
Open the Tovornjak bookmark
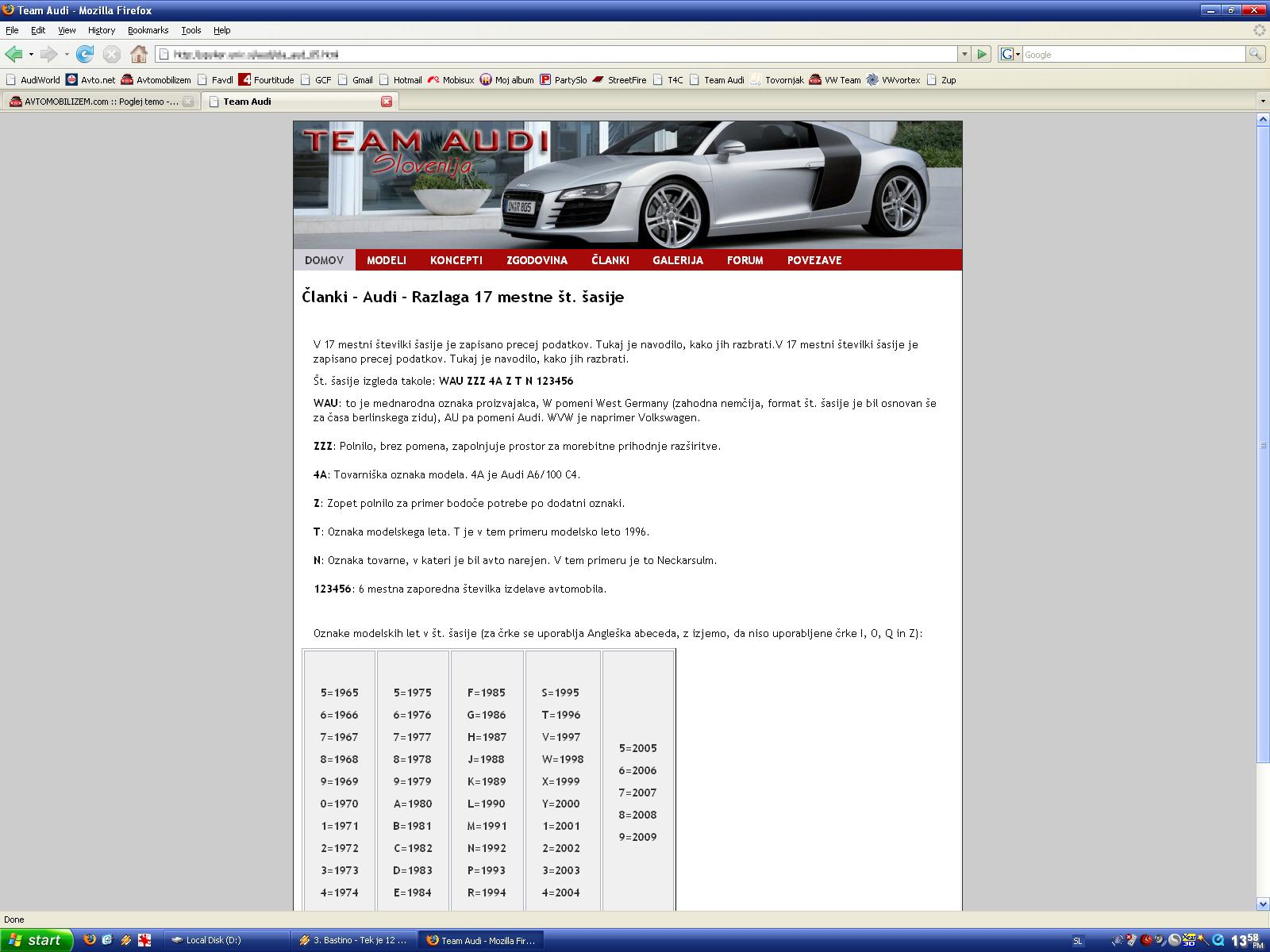click(x=776, y=80)
